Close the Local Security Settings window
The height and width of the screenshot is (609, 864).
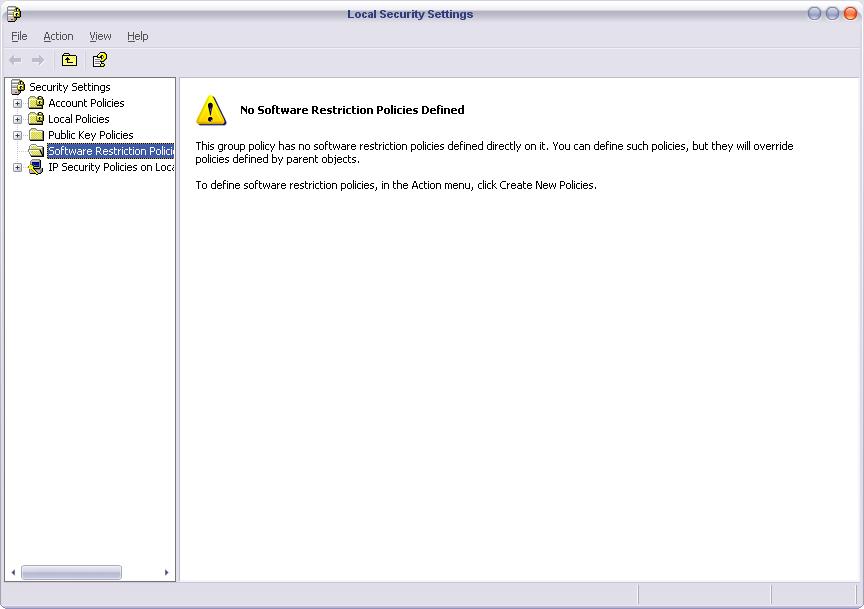coord(851,13)
